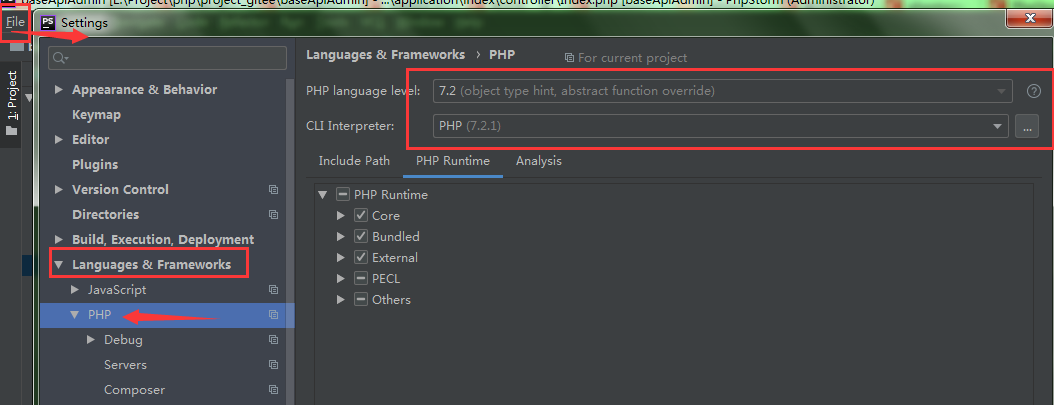Image resolution: width=1054 pixels, height=405 pixels.
Task: Switch to the Include Path tab
Action: [354, 161]
